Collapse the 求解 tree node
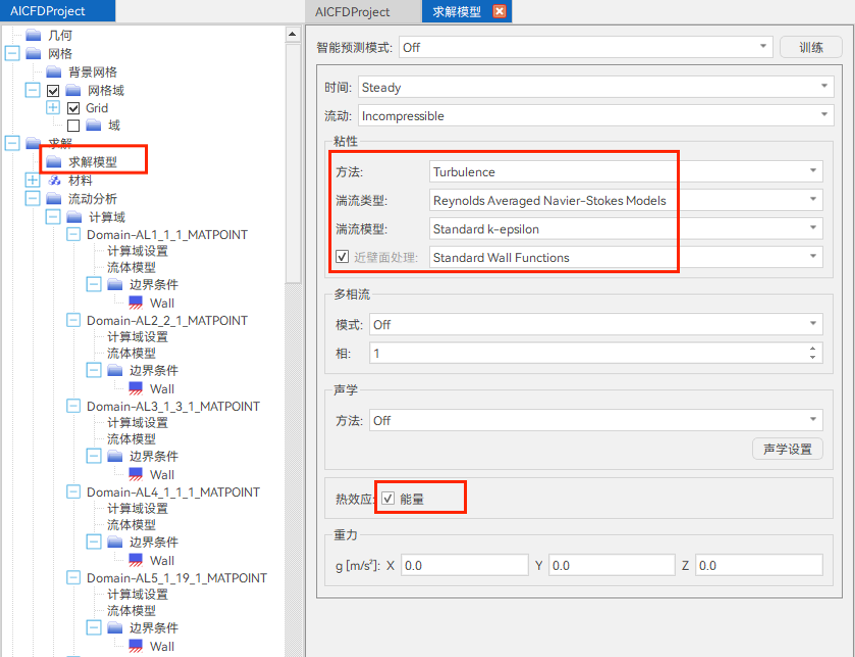Image resolution: width=855 pixels, height=657 pixels. click(12, 143)
